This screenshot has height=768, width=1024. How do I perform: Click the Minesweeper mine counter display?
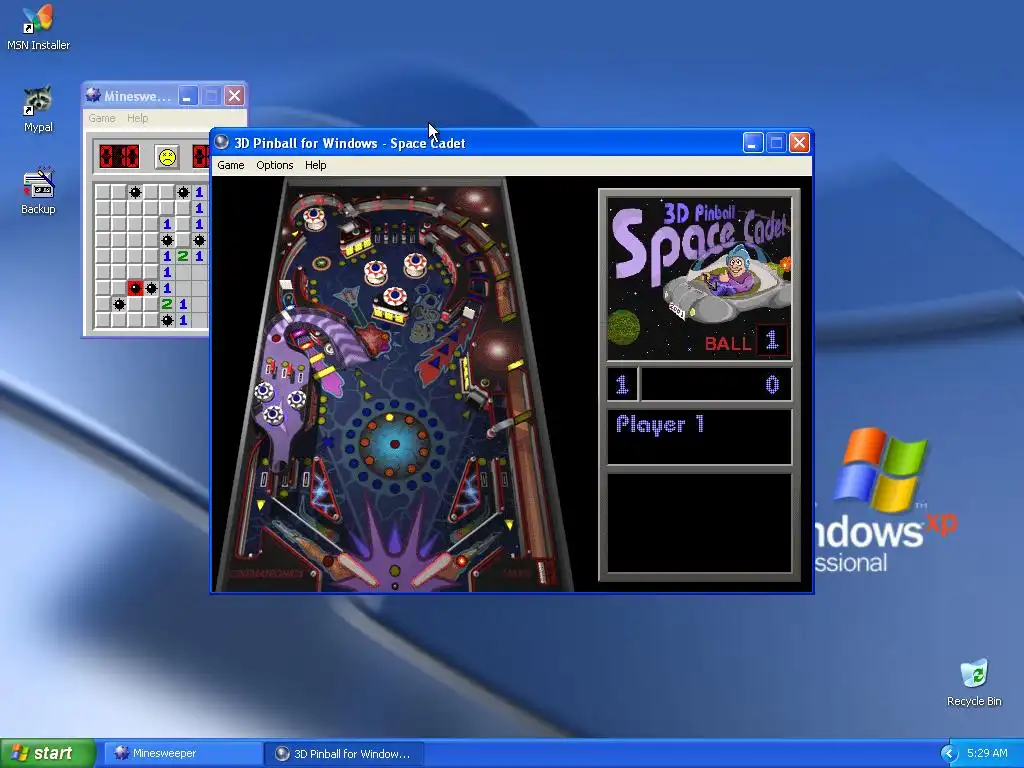coord(119,157)
